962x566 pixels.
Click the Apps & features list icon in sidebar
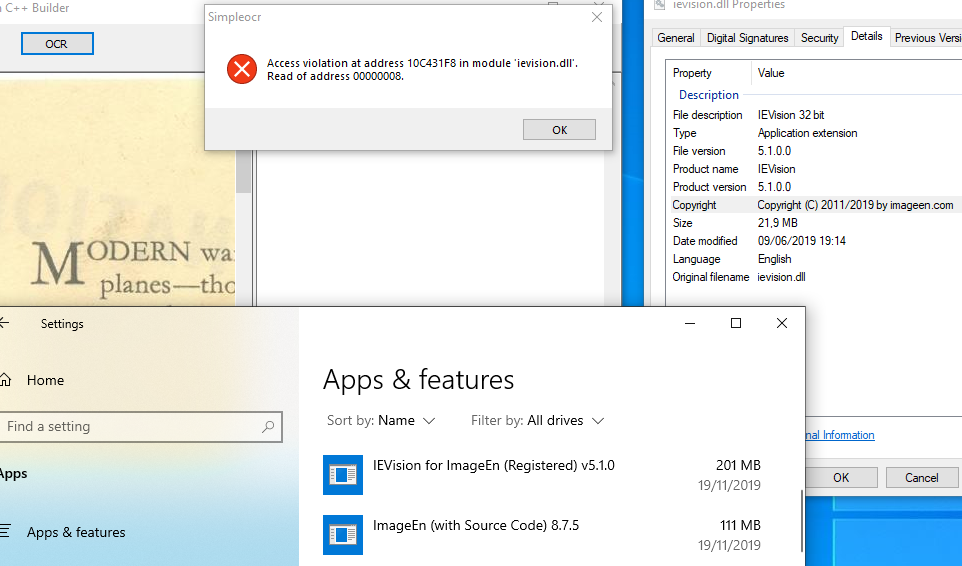click(5, 531)
